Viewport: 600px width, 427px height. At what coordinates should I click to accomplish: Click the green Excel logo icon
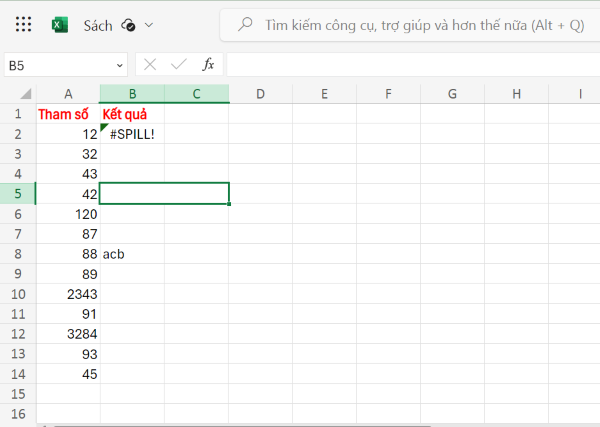click(x=60, y=25)
